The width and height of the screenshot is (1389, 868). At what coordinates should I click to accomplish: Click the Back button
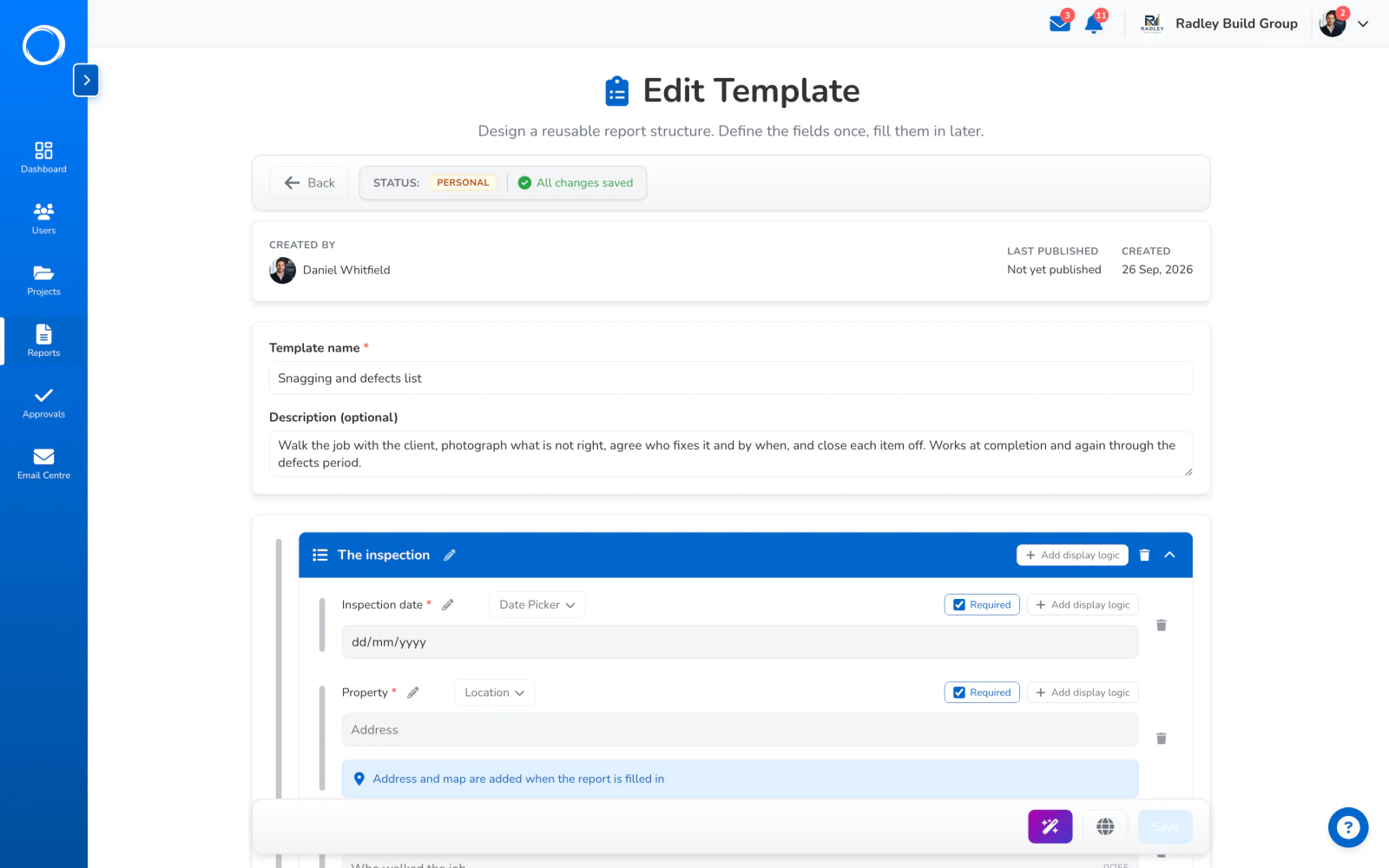309,183
